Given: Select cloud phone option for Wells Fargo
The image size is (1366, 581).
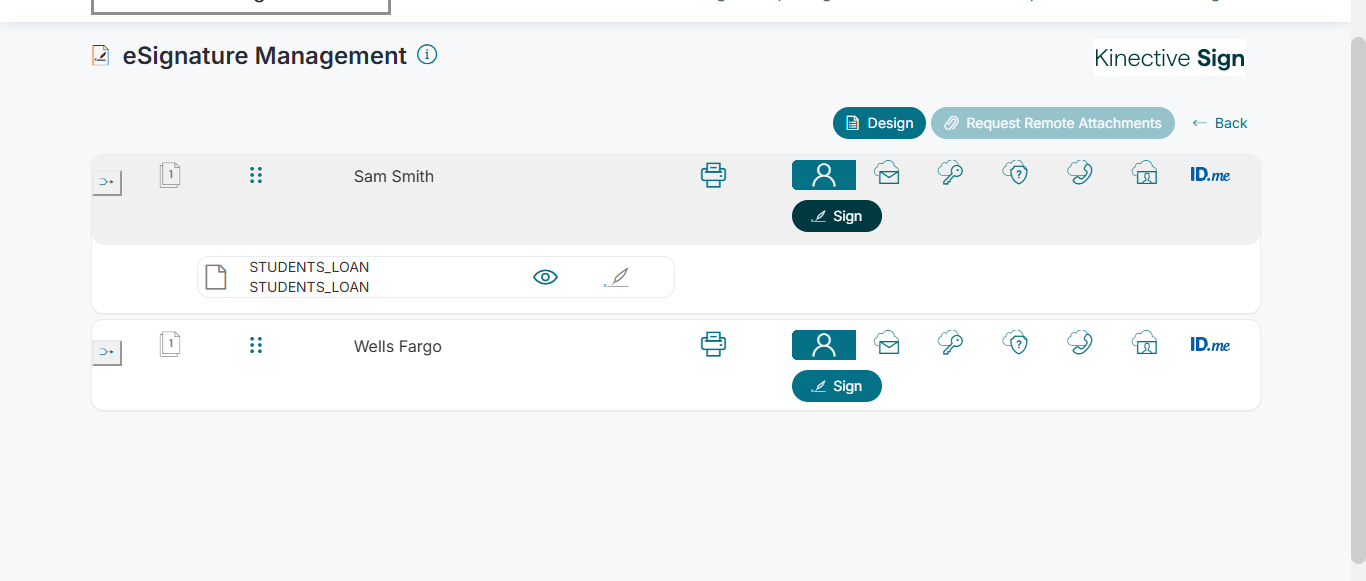Looking at the screenshot, I should [1079, 344].
